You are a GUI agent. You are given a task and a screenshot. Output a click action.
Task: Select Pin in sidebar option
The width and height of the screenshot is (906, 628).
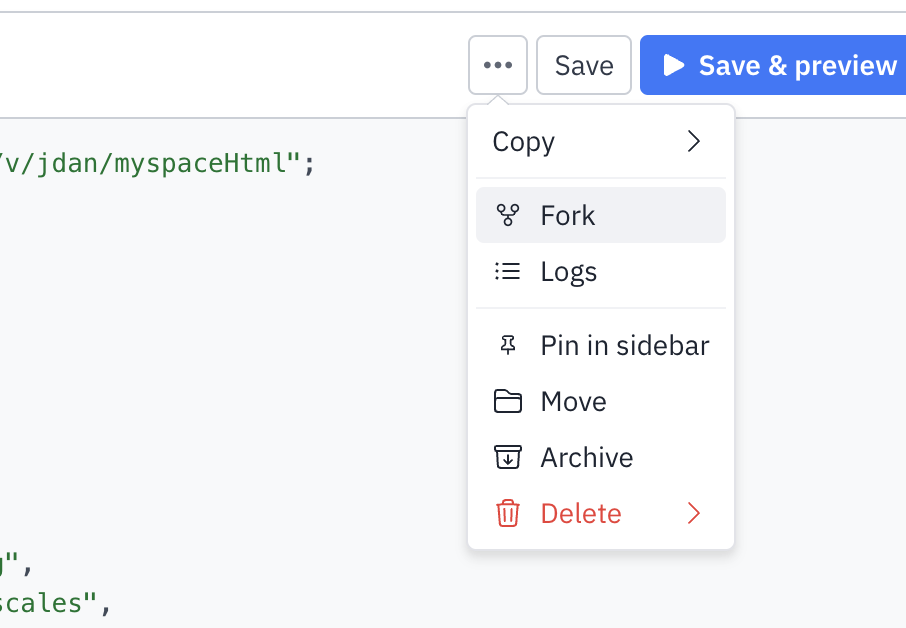tap(625, 345)
